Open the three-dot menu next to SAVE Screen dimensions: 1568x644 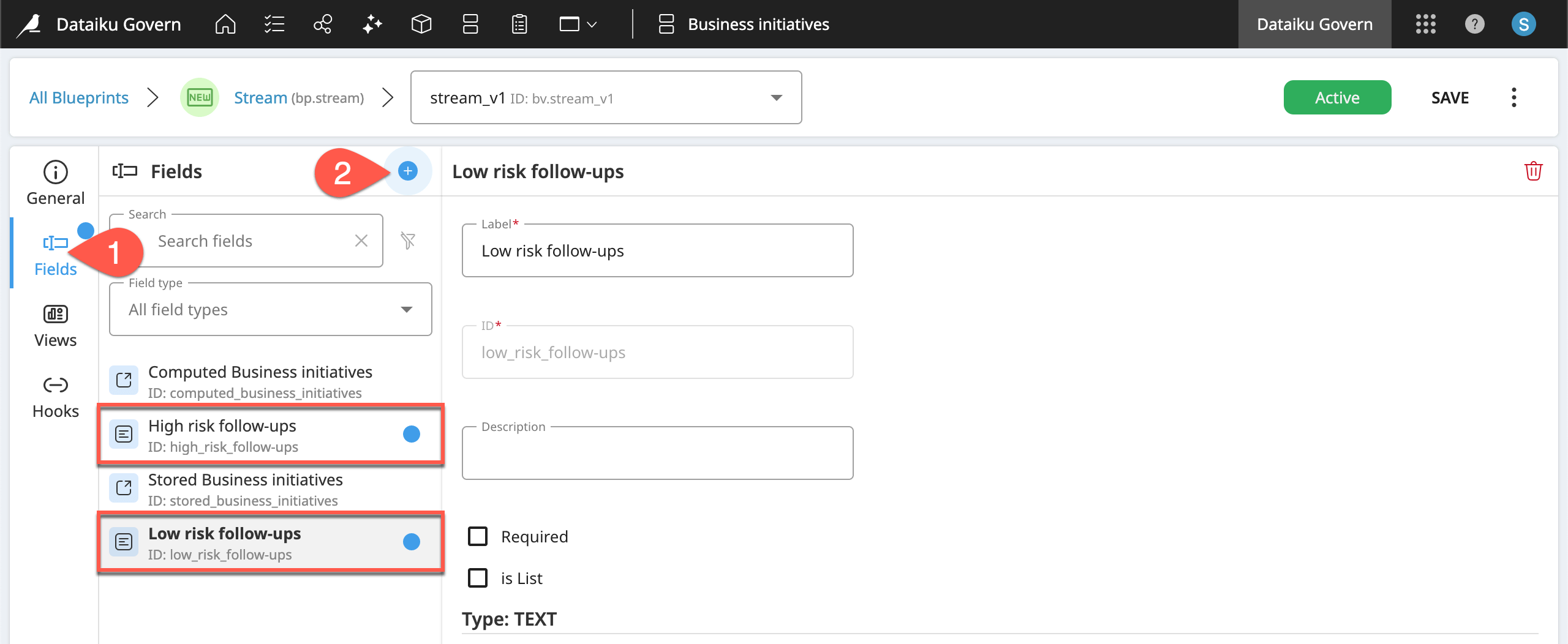pyautogui.click(x=1514, y=97)
